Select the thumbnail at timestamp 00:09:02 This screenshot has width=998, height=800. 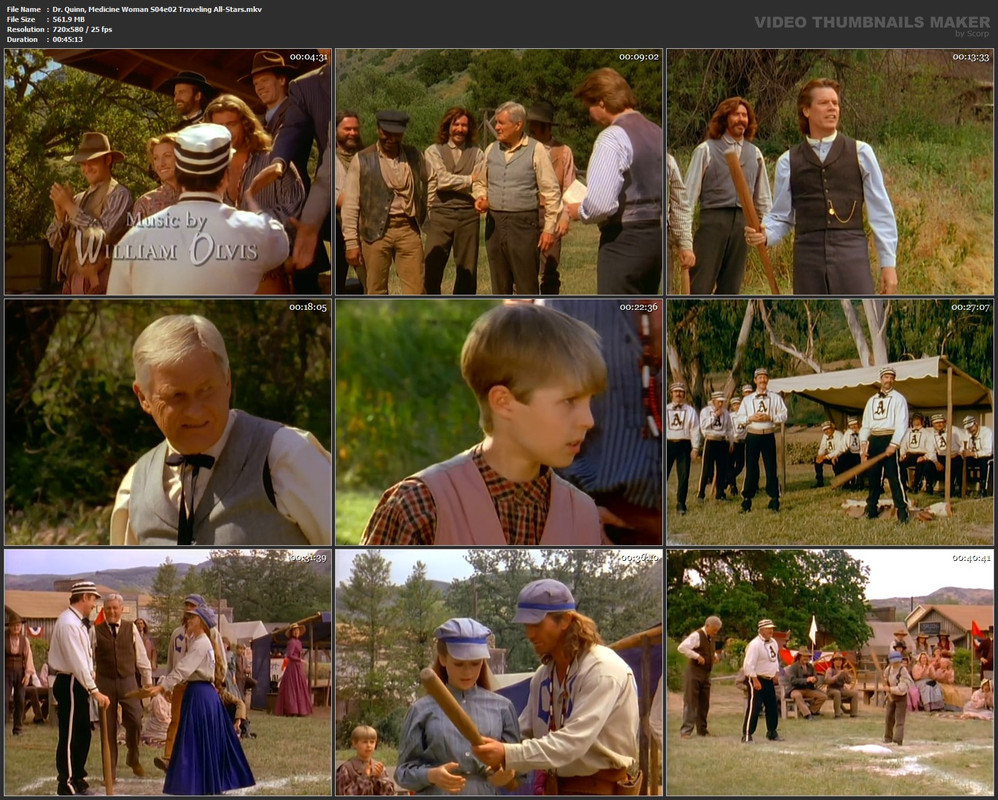(499, 172)
